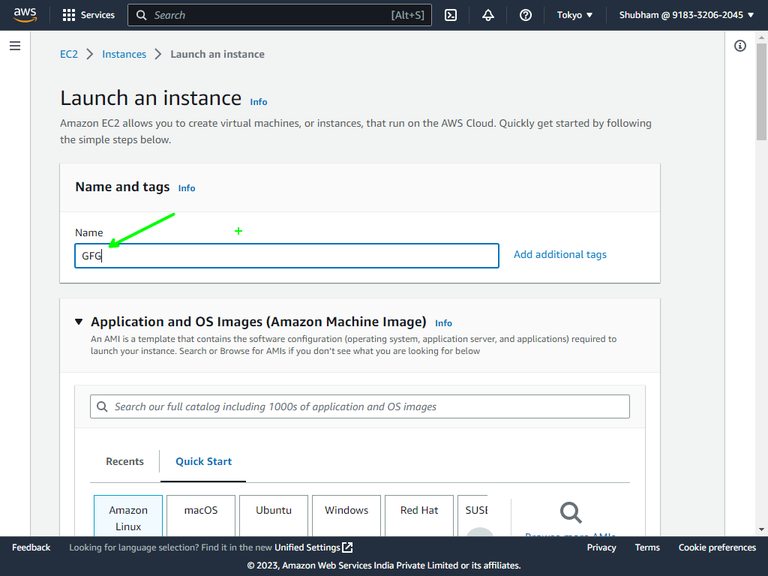
Task: Click the browse more AMIs magnifier icon
Action: click(x=571, y=513)
